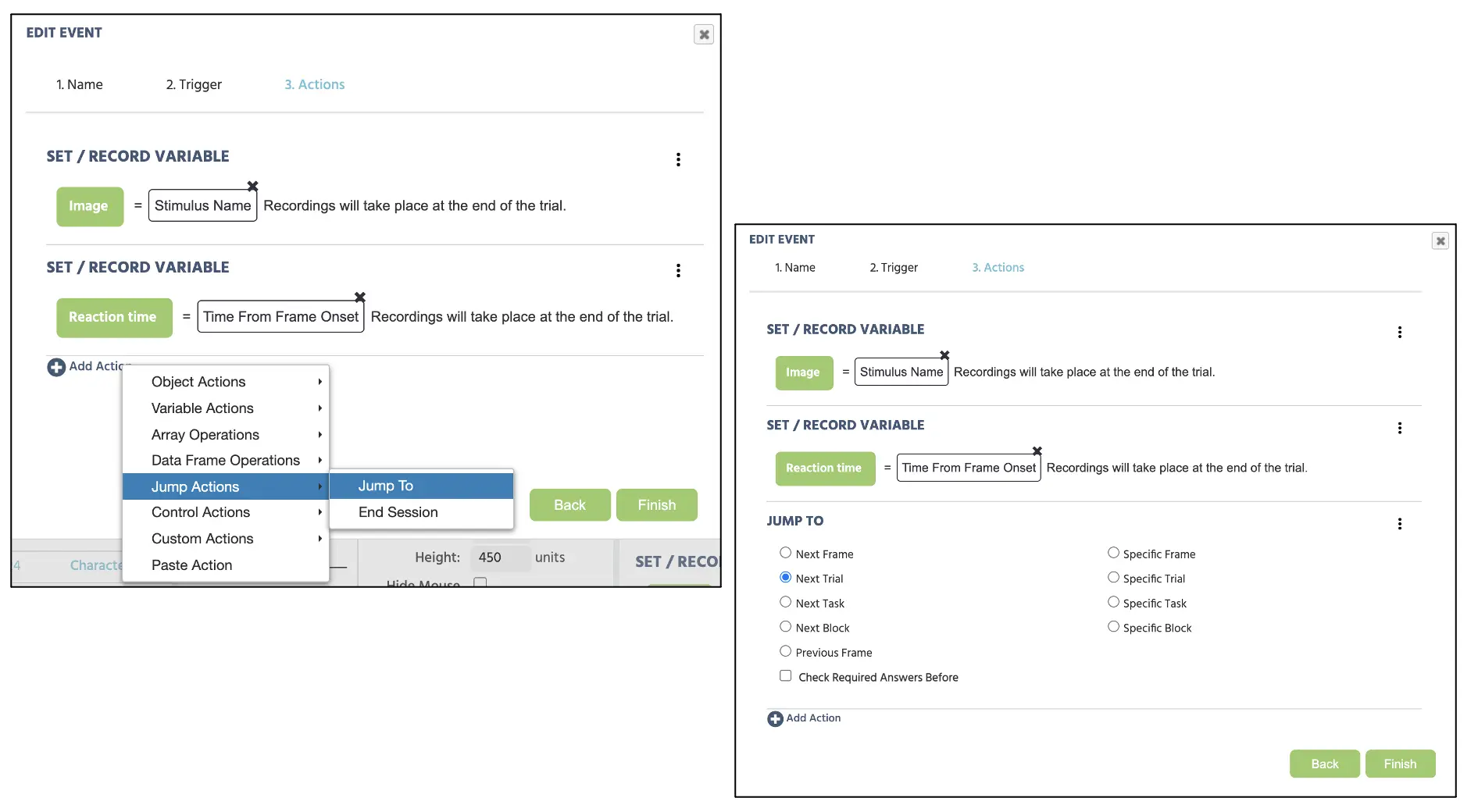Viewport: 1478px width, 812px height.
Task: Go to 3. Actions step, right dialog
Action: [998, 267]
